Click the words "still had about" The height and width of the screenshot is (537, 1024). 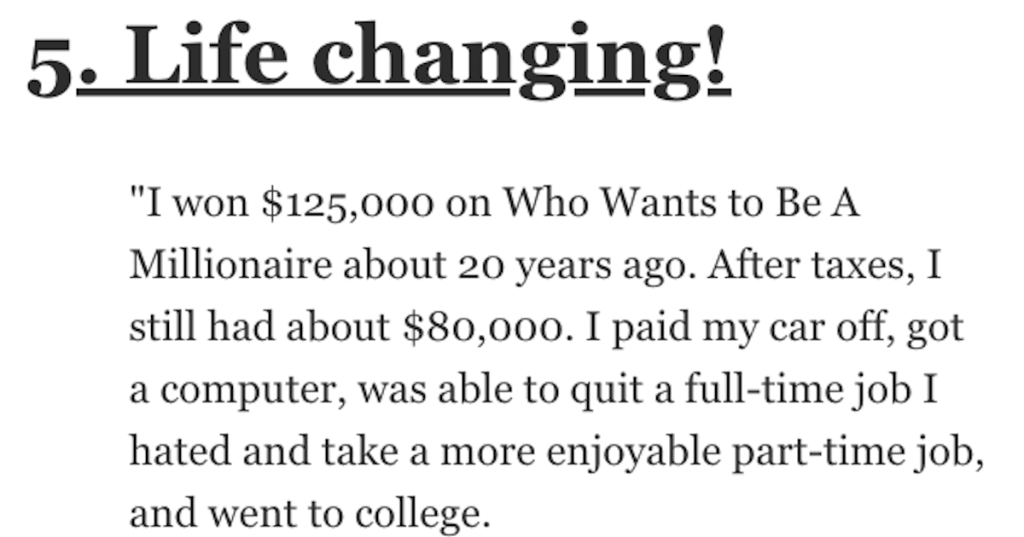(259, 327)
